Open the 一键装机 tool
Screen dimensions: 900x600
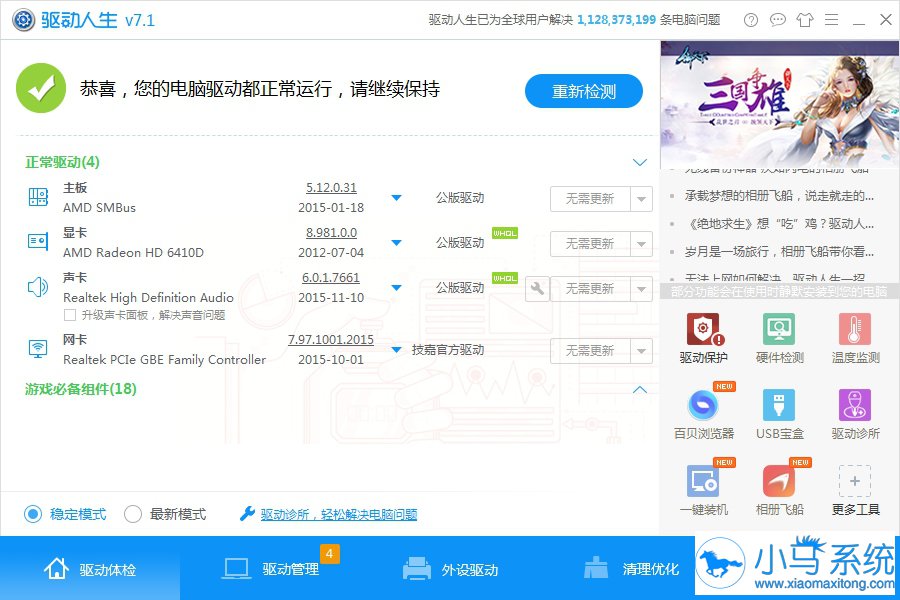704,489
